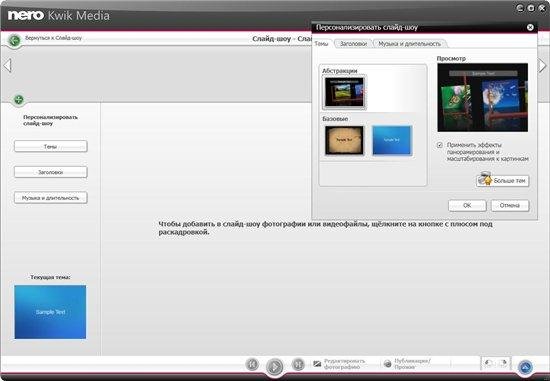Click the skip to next playback button

point(298,365)
